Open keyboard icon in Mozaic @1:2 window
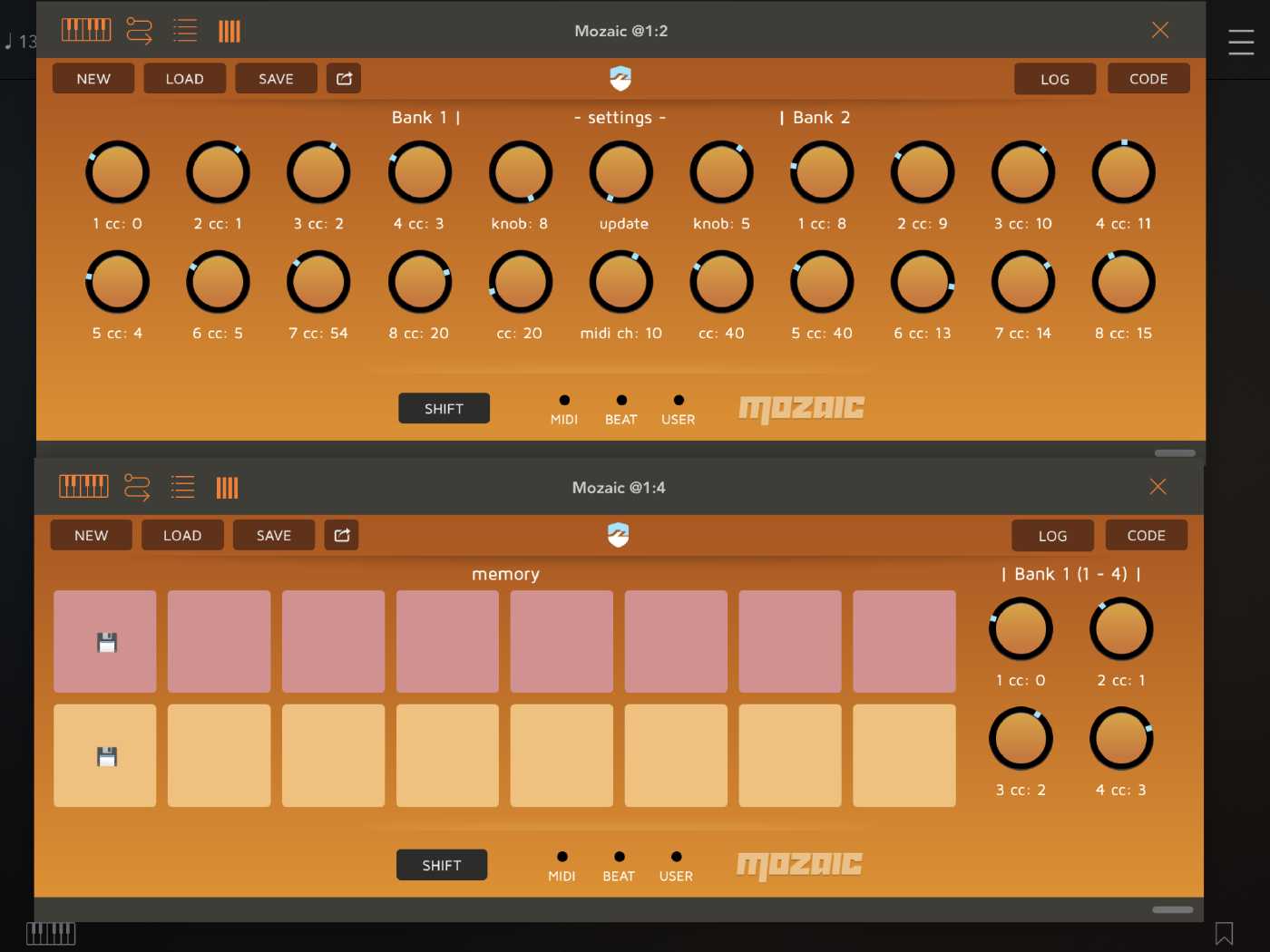 point(86,30)
